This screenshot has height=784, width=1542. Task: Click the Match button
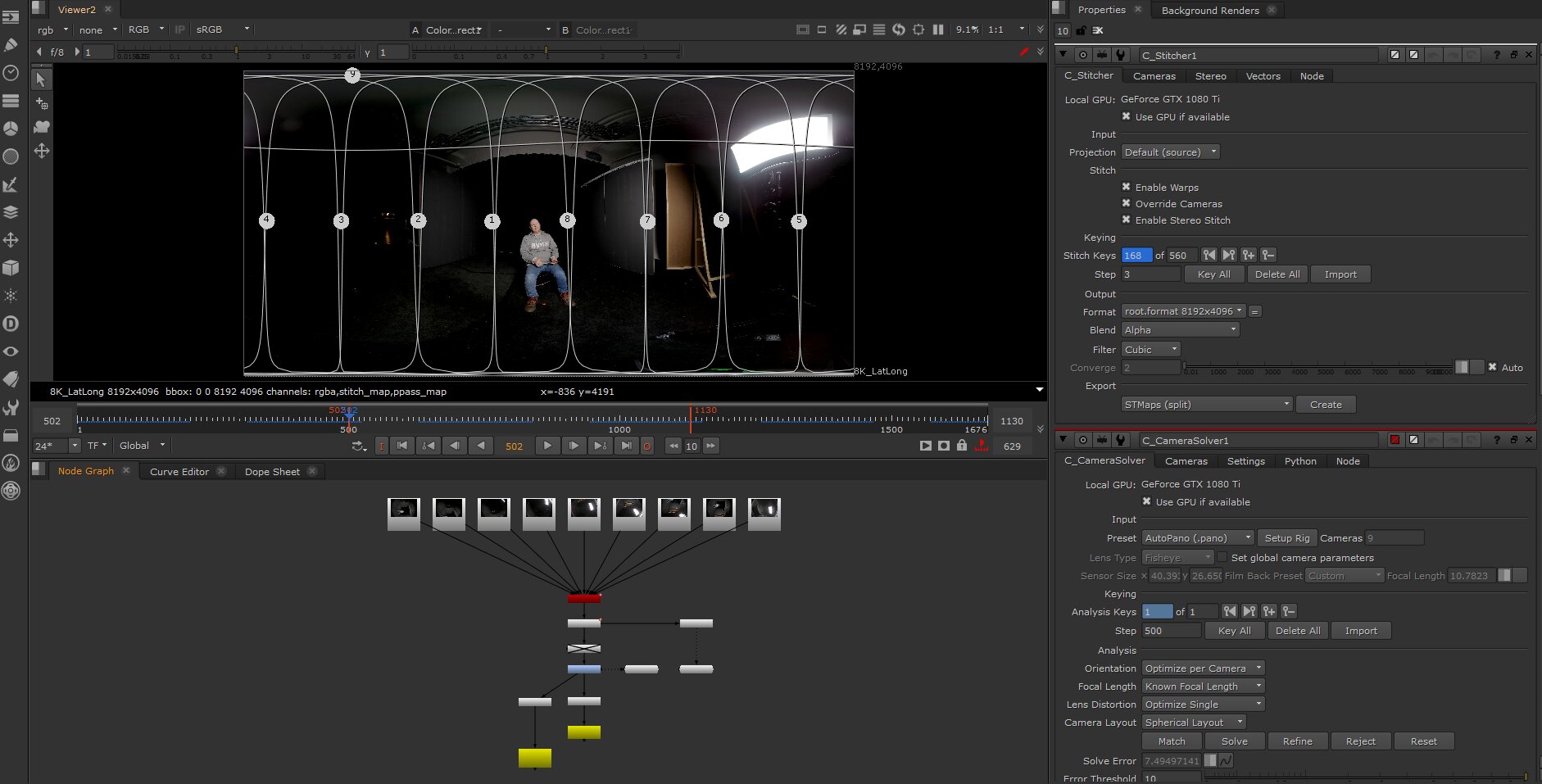coord(1171,741)
